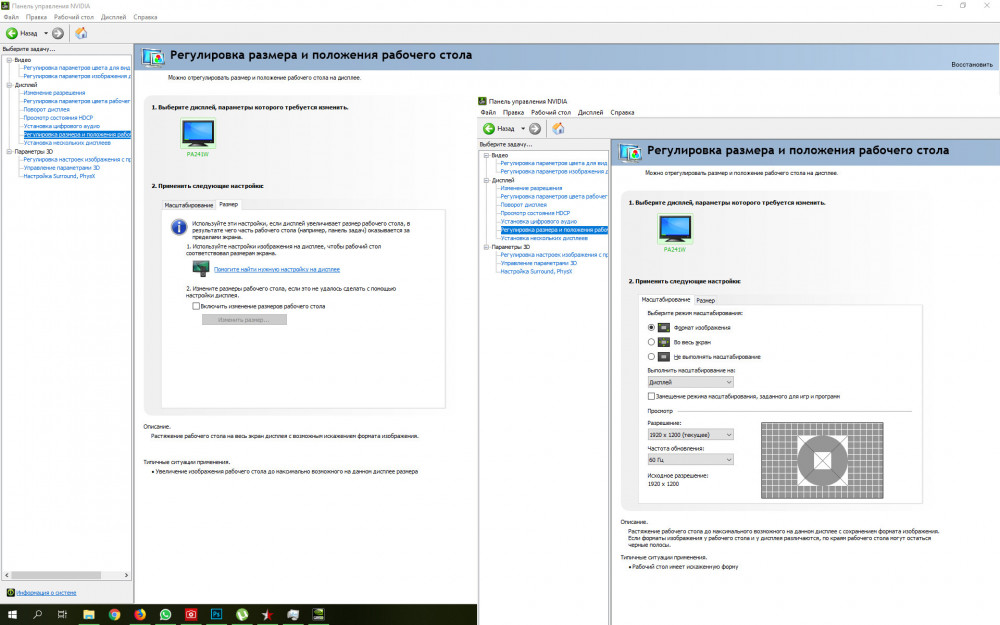Select 'Формат изображения' radio button

pos(651,327)
